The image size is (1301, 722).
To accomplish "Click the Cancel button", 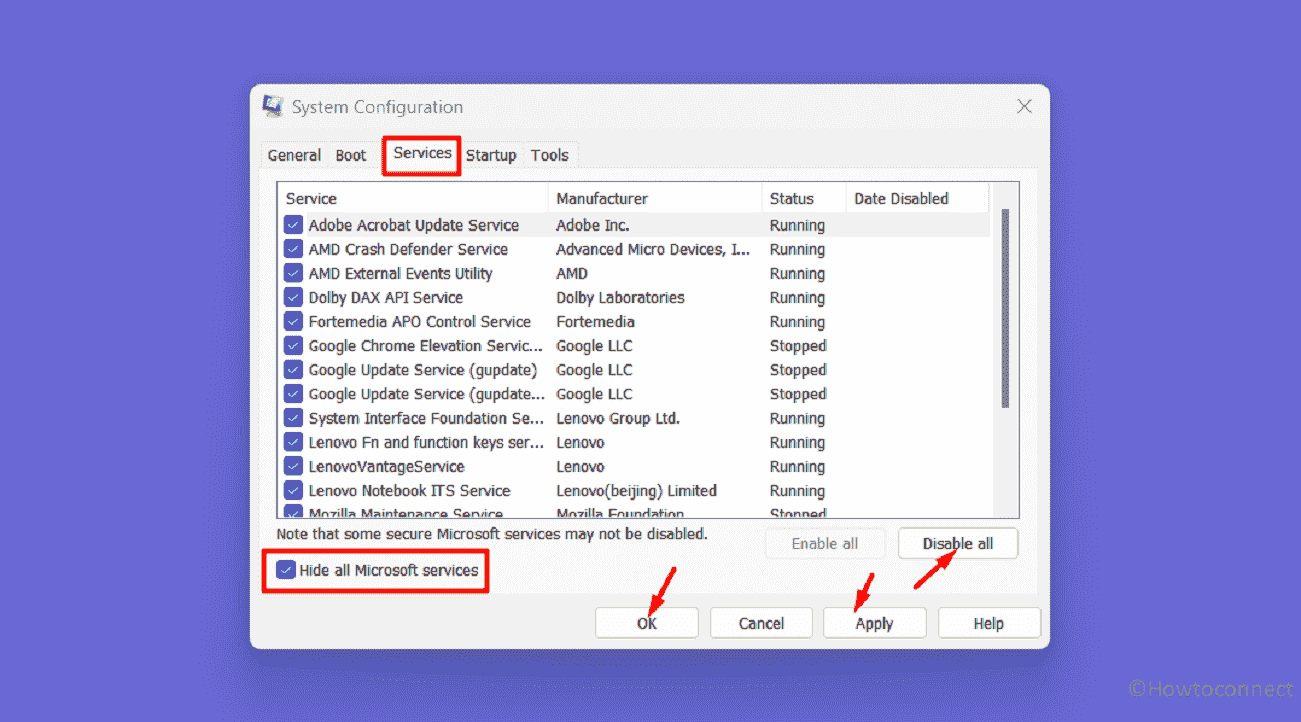I will point(761,623).
